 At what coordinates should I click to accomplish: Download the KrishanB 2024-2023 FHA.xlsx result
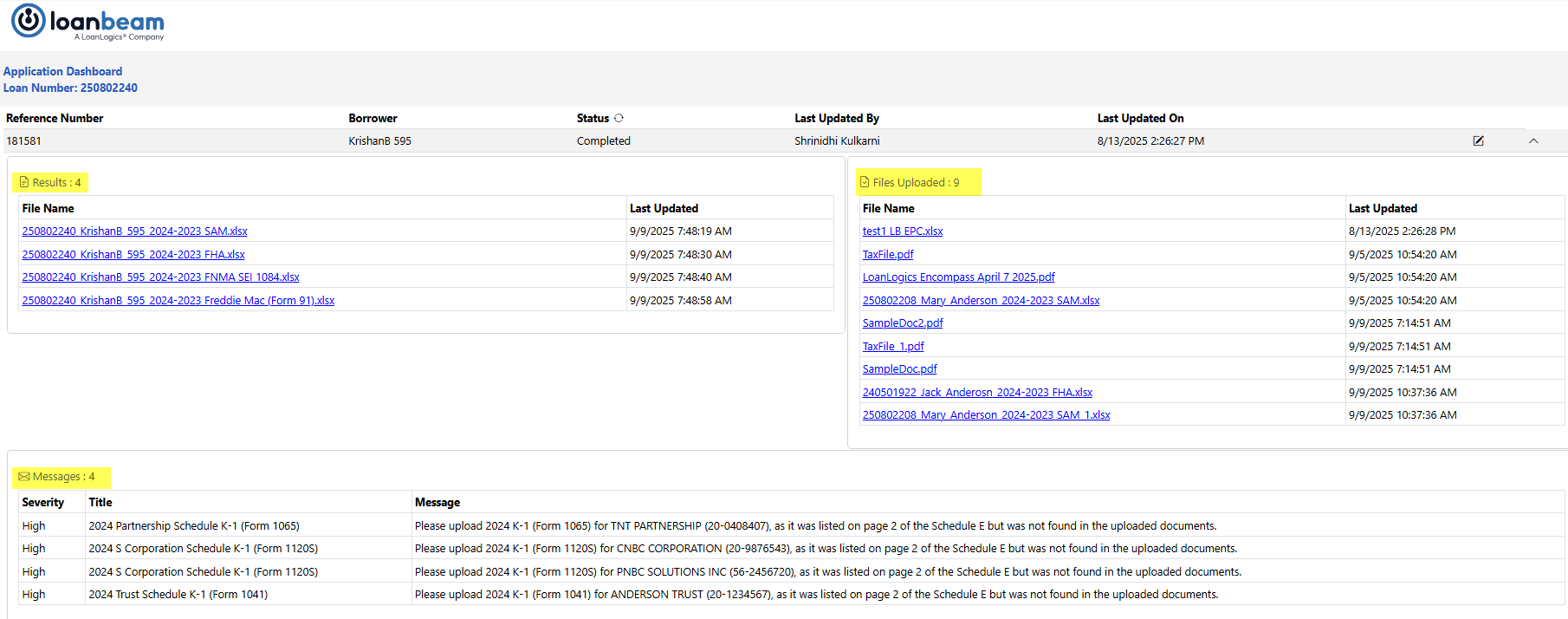pyautogui.click(x=133, y=255)
